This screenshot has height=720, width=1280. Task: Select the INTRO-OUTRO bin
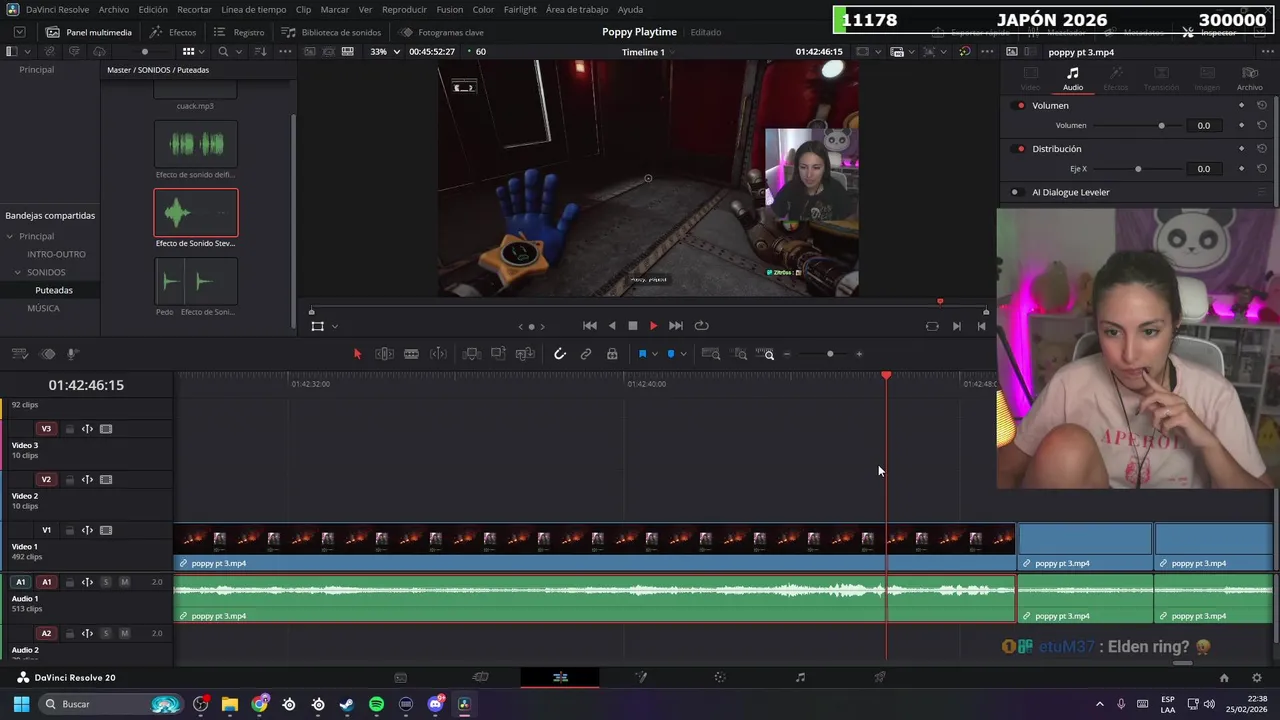tap(56, 254)
